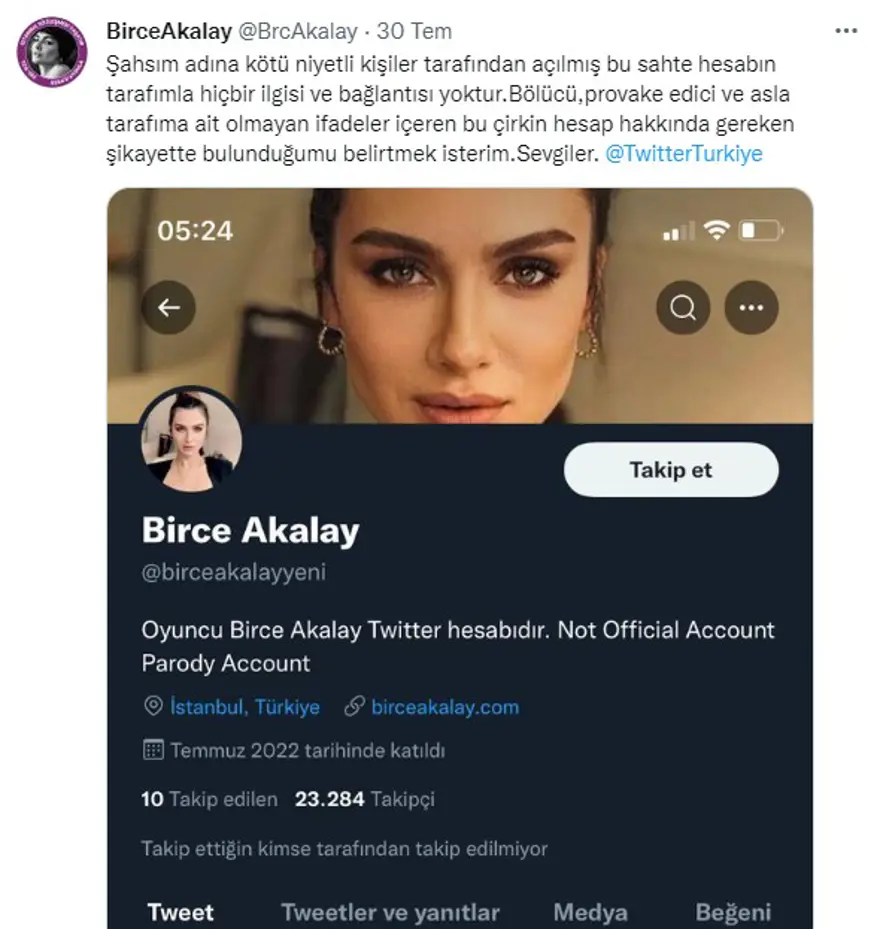Tap the battery icon in phone status bar
The width and height of the screenshot is (880, 929).
coord(762,232)
